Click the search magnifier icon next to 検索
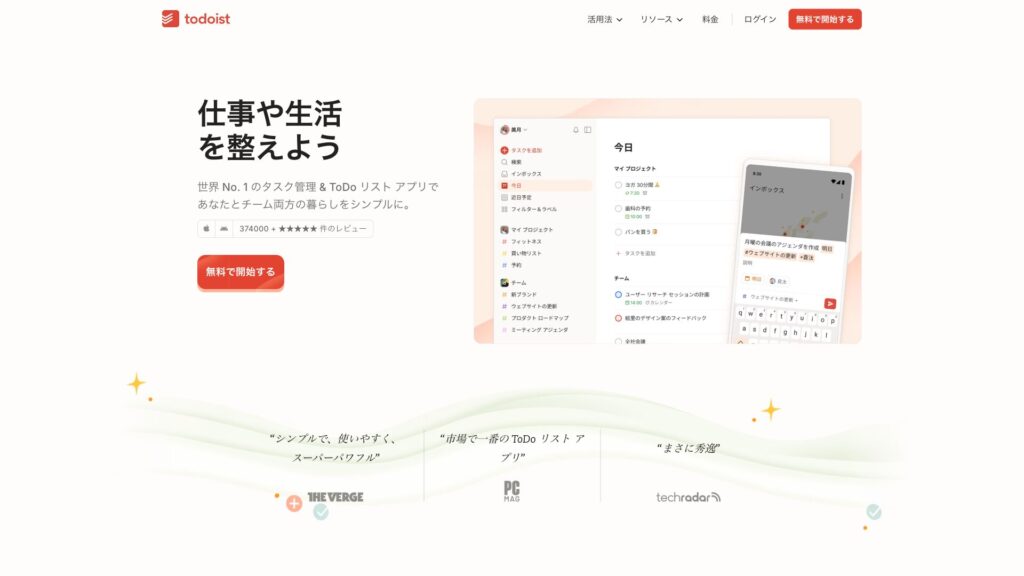 pos(504,162)
